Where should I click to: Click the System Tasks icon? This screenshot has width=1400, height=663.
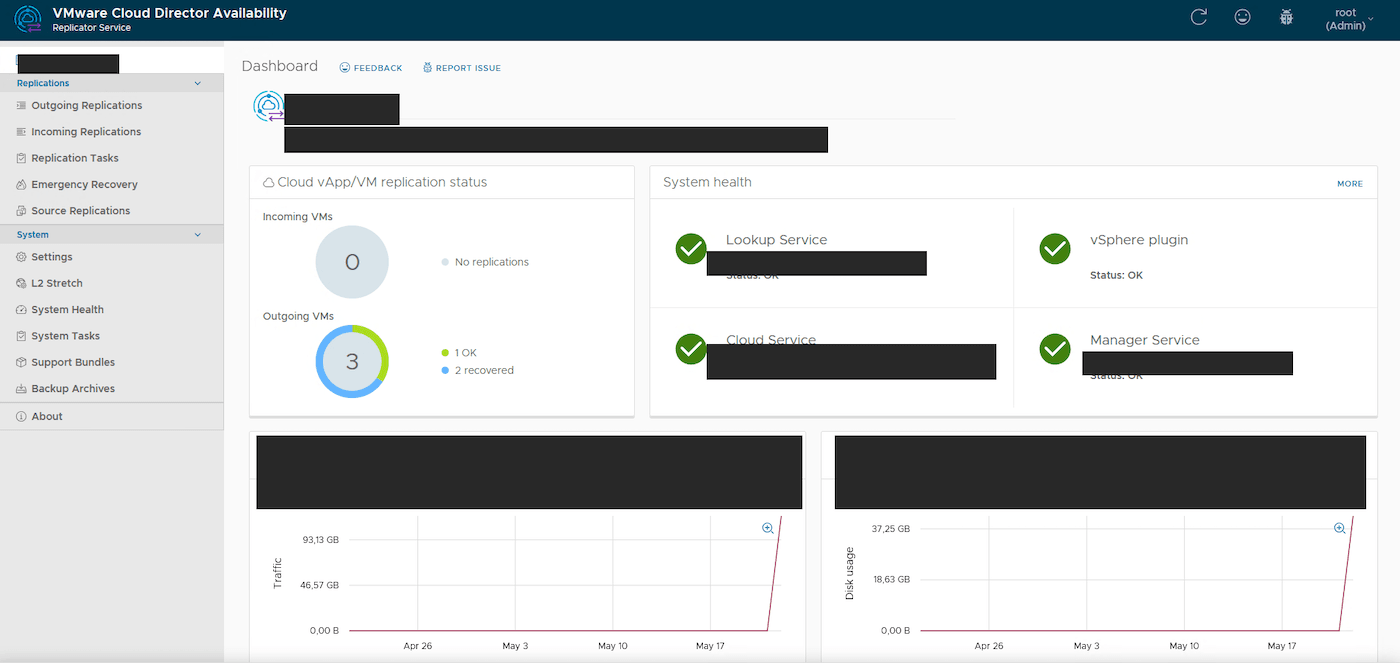click(22, 336)
